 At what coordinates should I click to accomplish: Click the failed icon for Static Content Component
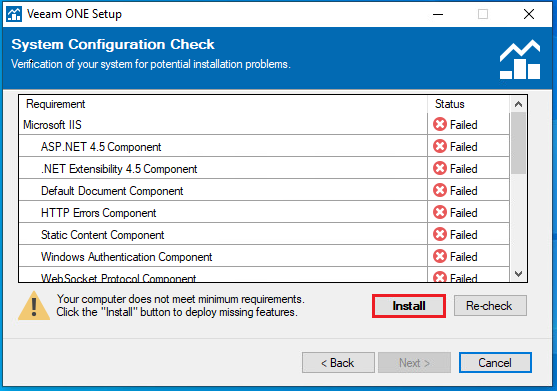pos(440,234)
